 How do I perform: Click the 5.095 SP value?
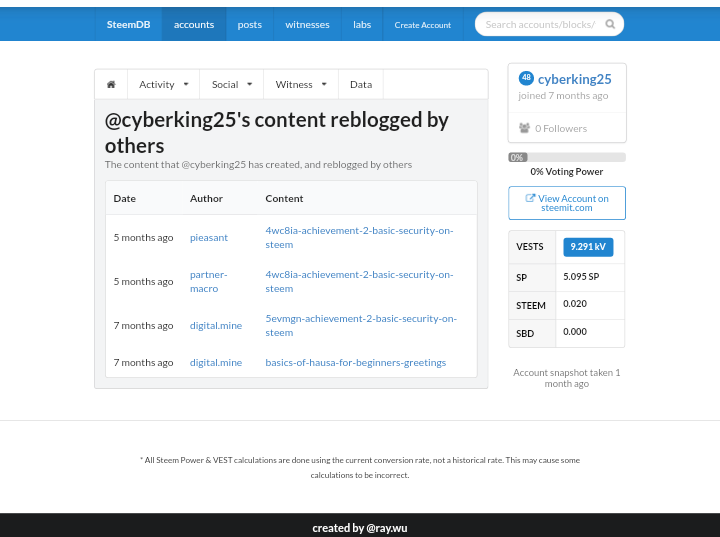(581, 277)
